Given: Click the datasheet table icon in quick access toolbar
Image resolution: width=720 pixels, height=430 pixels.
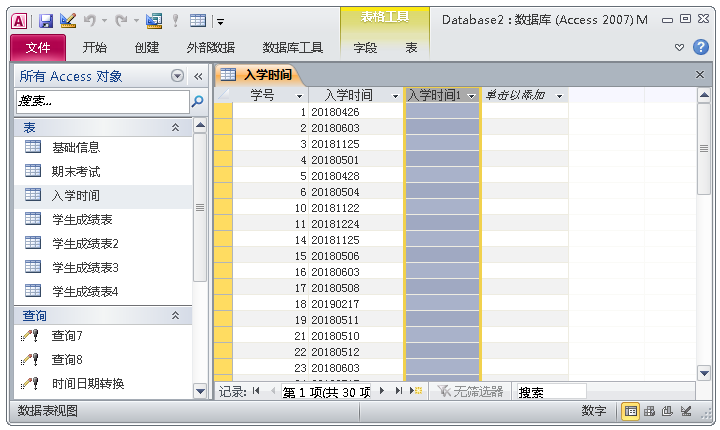Looking at the screenshot, I should [198, 20].
